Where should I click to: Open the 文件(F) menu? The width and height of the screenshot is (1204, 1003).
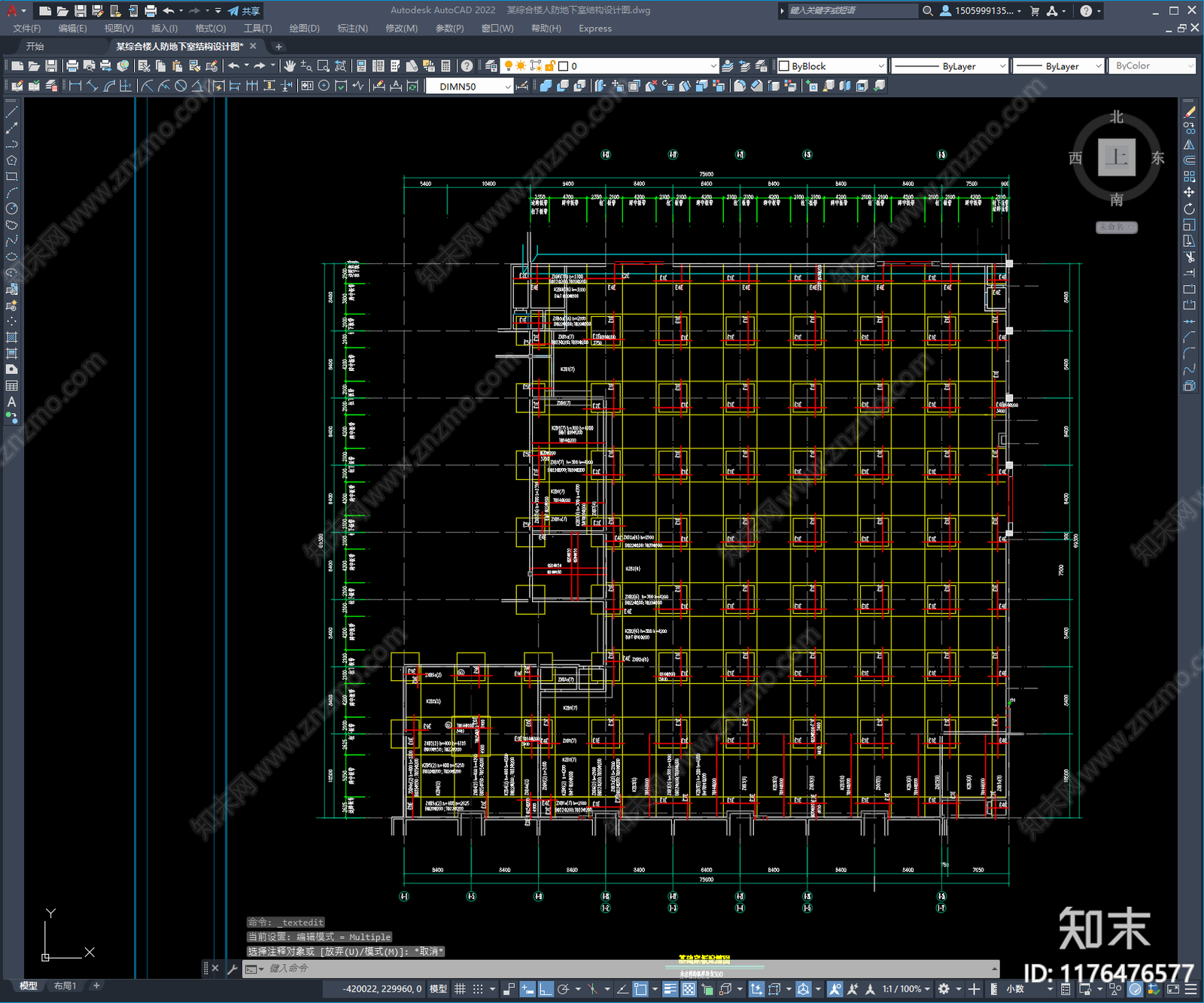(27, 29)
